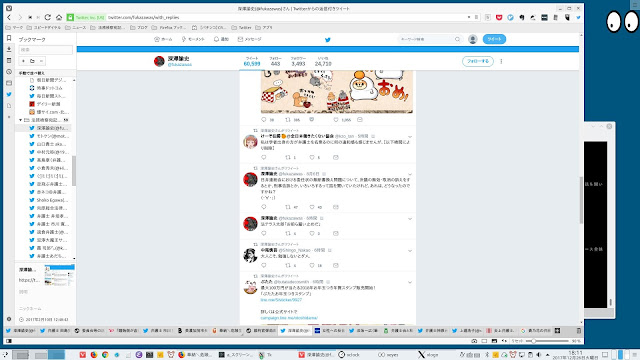Open more options dots beside フォローする
Screen dimensions: 640x360
501,61
